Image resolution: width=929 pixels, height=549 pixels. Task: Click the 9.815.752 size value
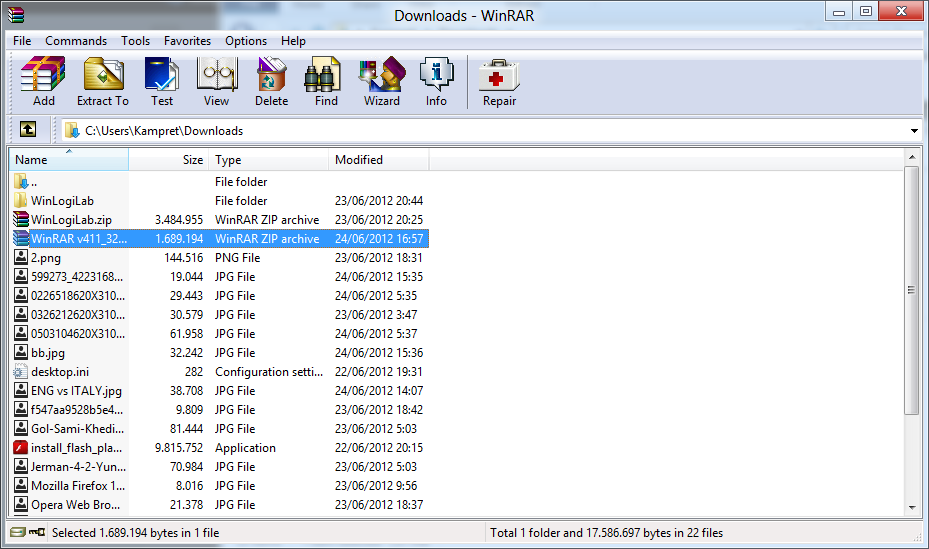pyautogui.click(x=179, y=448)
